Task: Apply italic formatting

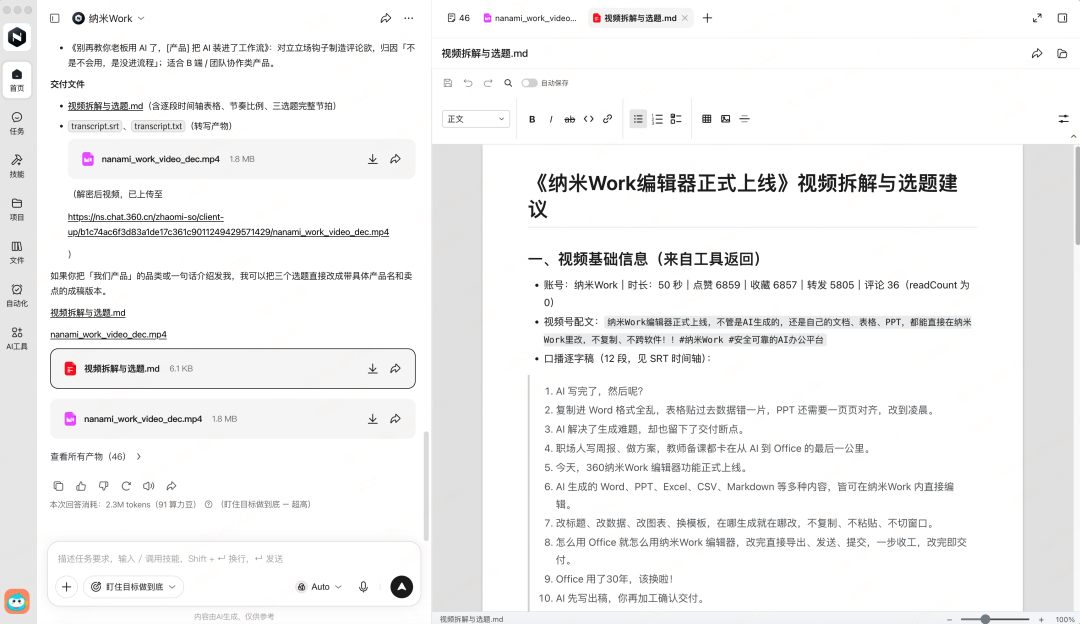Action: [551, 119]
